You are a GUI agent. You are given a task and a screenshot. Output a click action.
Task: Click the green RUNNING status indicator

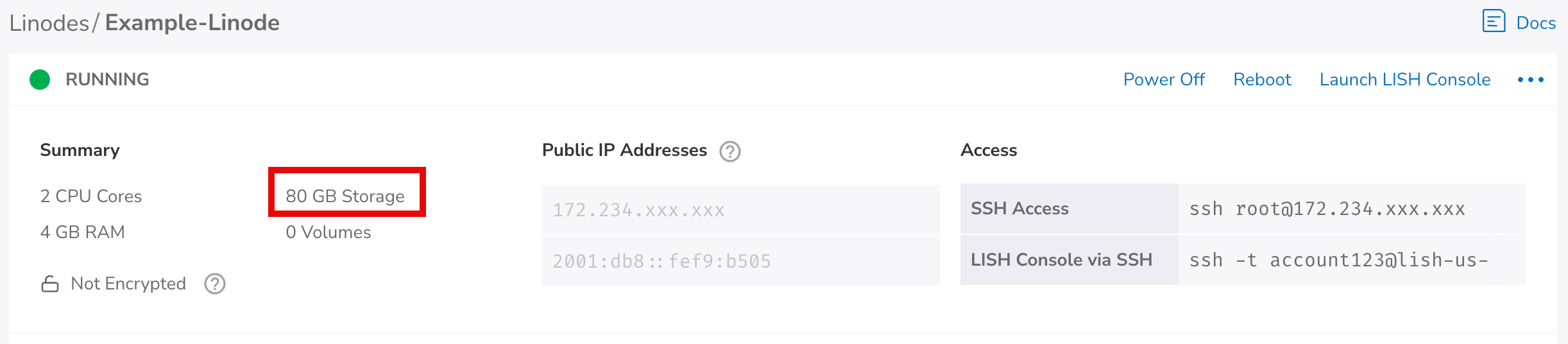(40, 80)
